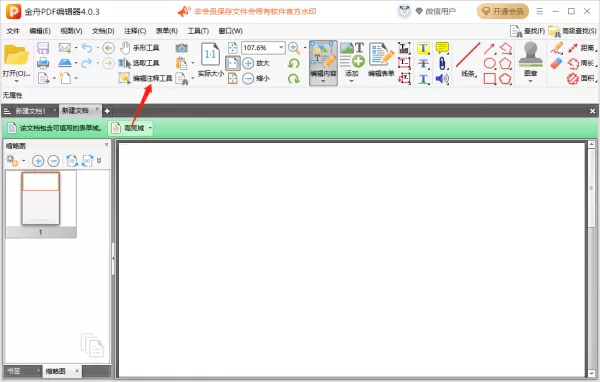Select the pencil freehand drawing tool

point(556,48)
